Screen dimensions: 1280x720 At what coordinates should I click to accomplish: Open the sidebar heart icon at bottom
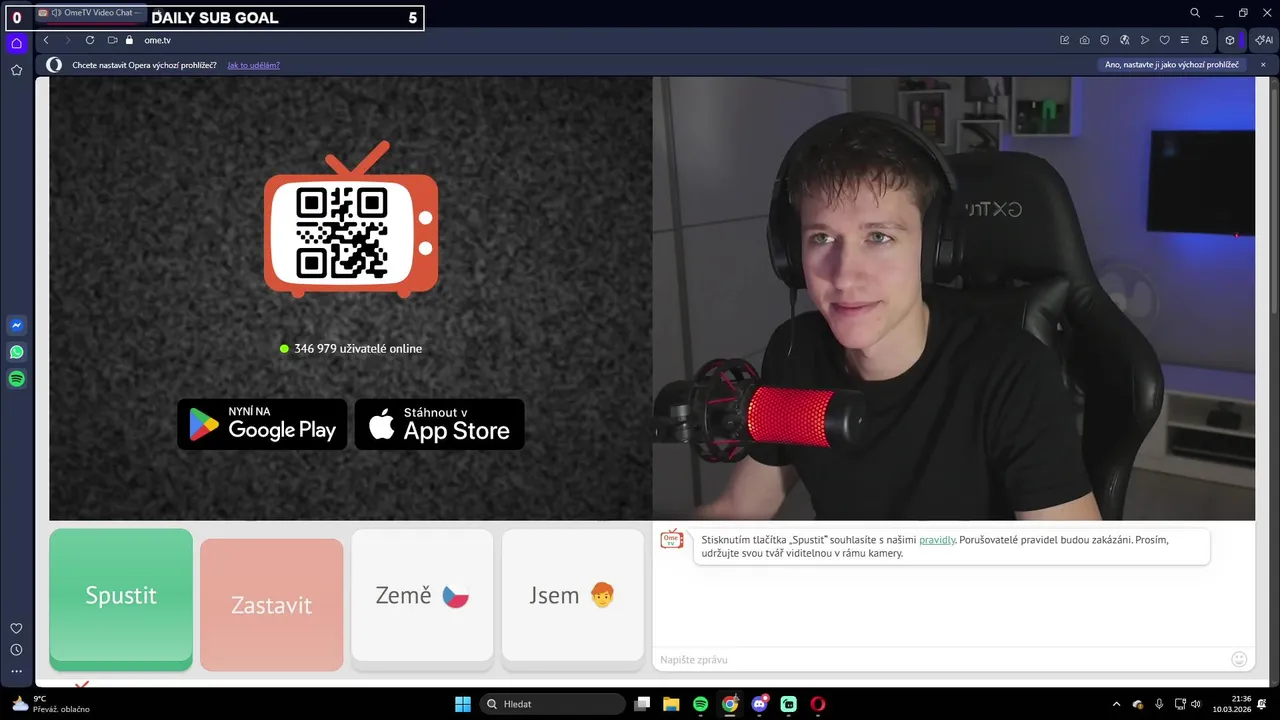16,628
